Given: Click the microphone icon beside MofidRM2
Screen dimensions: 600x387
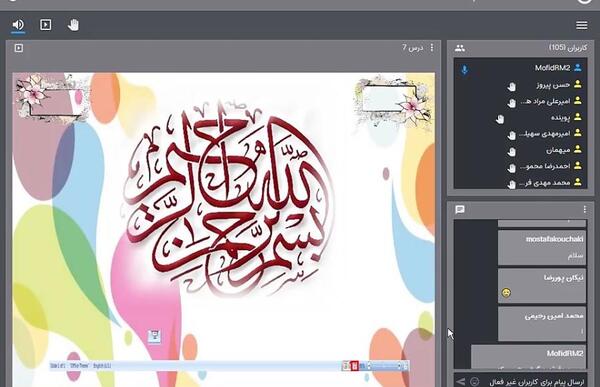Looking at the screenshot, I should 465,70.
